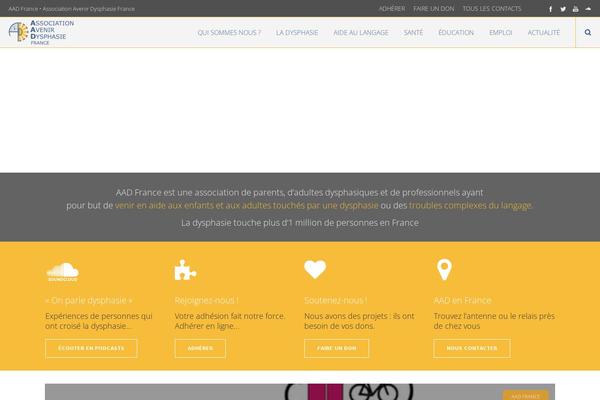Screen dimensions: 600x400
Task: Open the Actualité menu
Action: [x=544, y=33]
